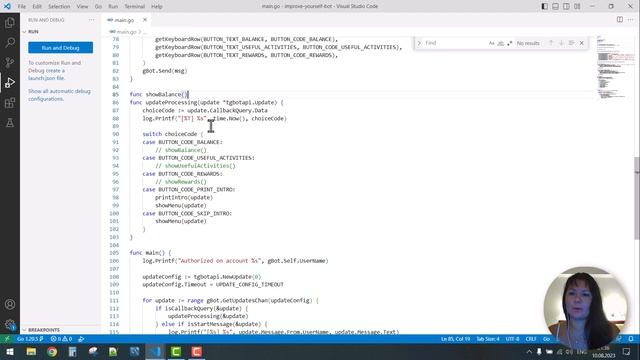Toggle secondary side bar layout icon

pyautogui.click(x=566, y=6)
